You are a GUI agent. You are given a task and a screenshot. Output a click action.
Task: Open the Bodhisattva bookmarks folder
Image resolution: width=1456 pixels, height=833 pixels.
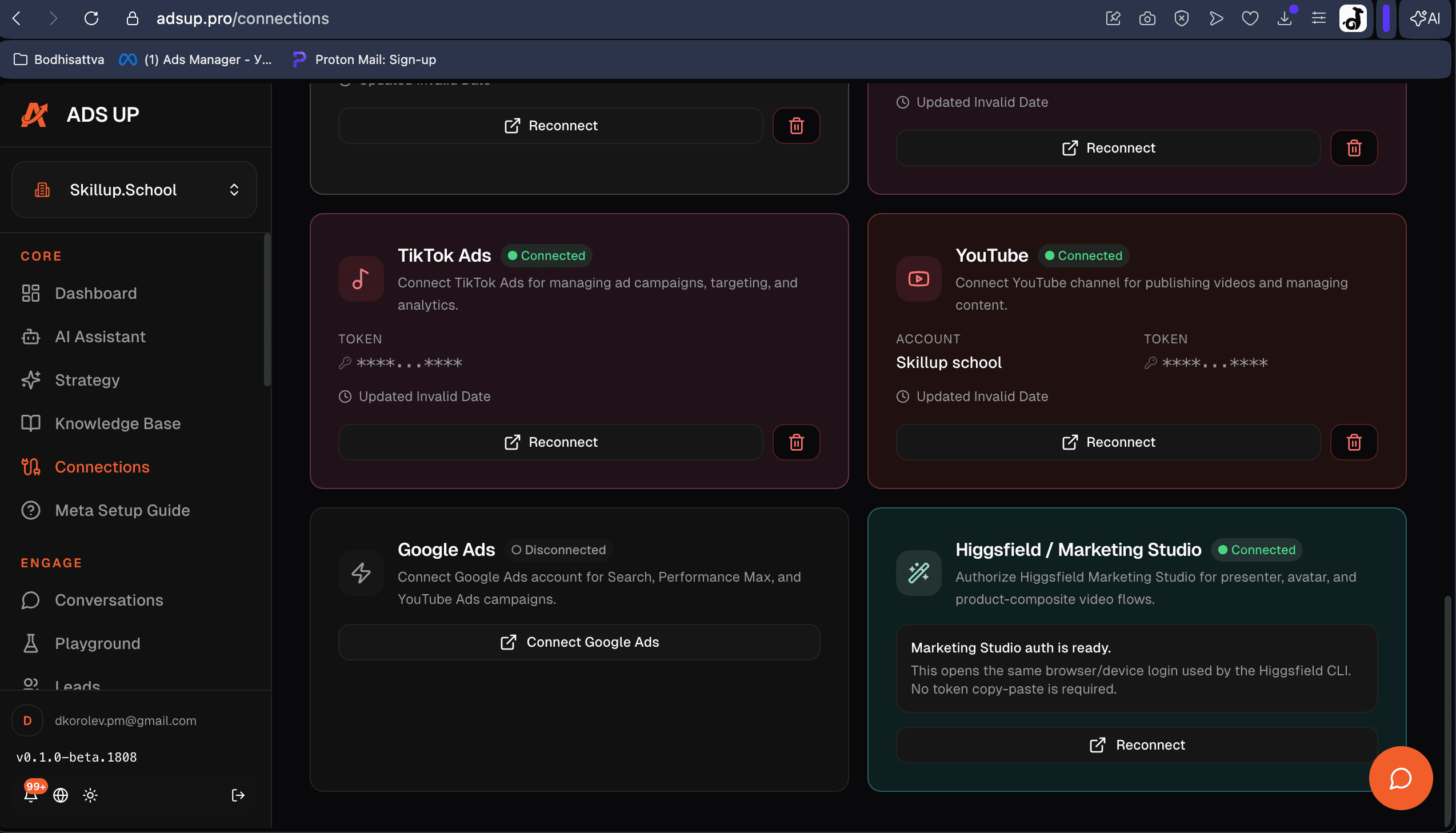pyautogui.click(x=59, y=59)
